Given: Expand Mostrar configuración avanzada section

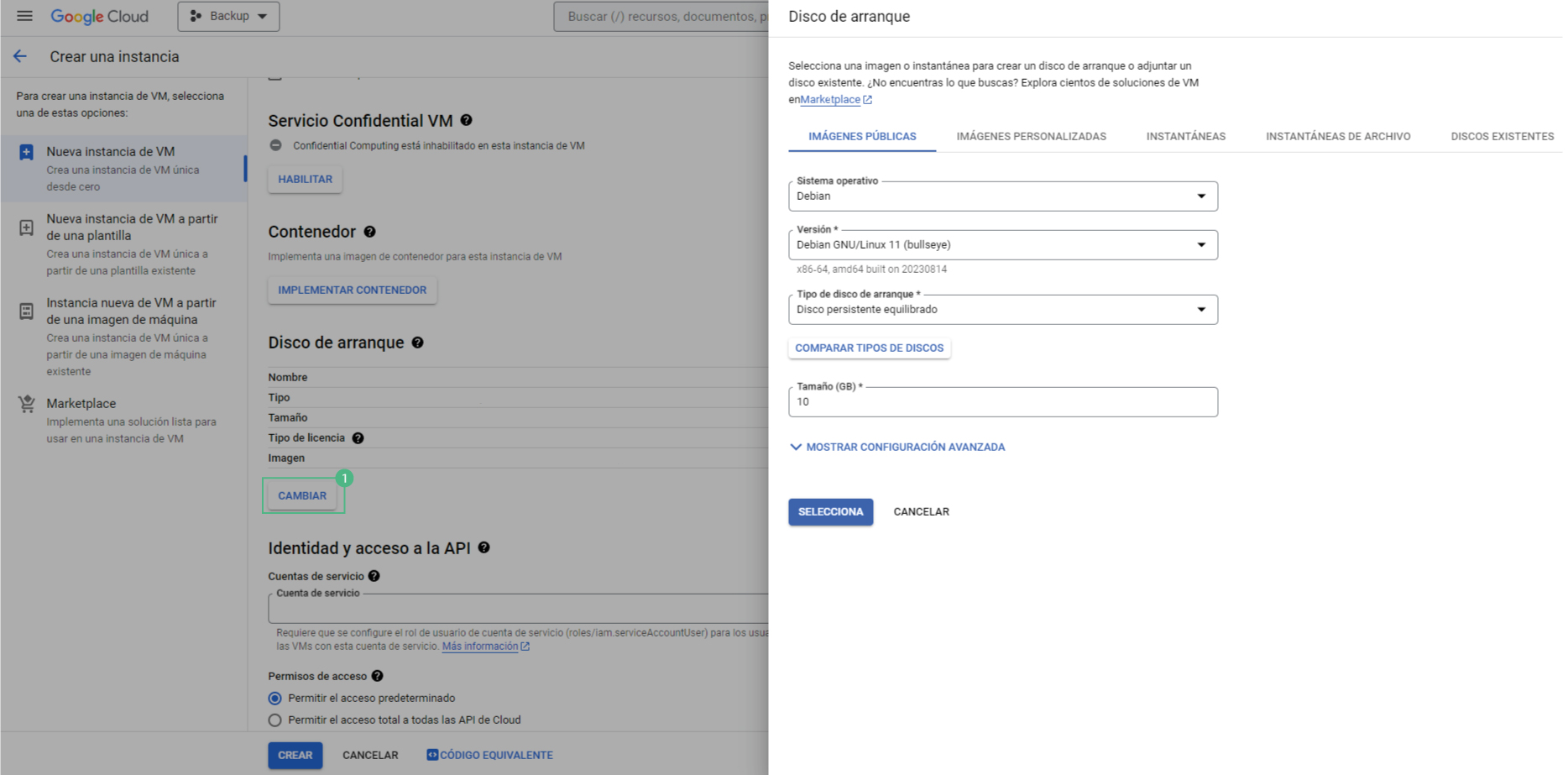Looking at the screenshot, I should click(897, 448).
